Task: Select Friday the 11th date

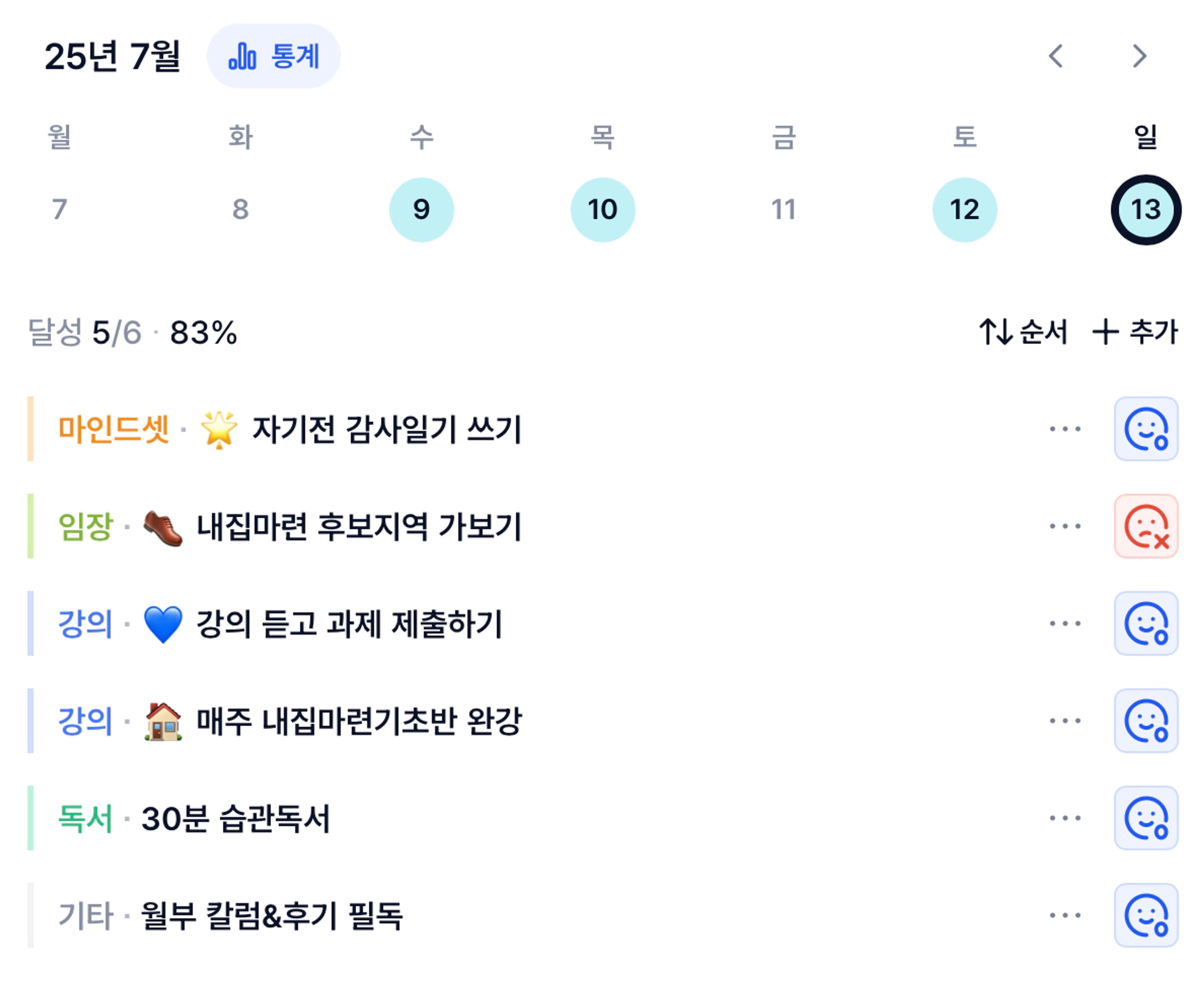Action: coord(784,210)
